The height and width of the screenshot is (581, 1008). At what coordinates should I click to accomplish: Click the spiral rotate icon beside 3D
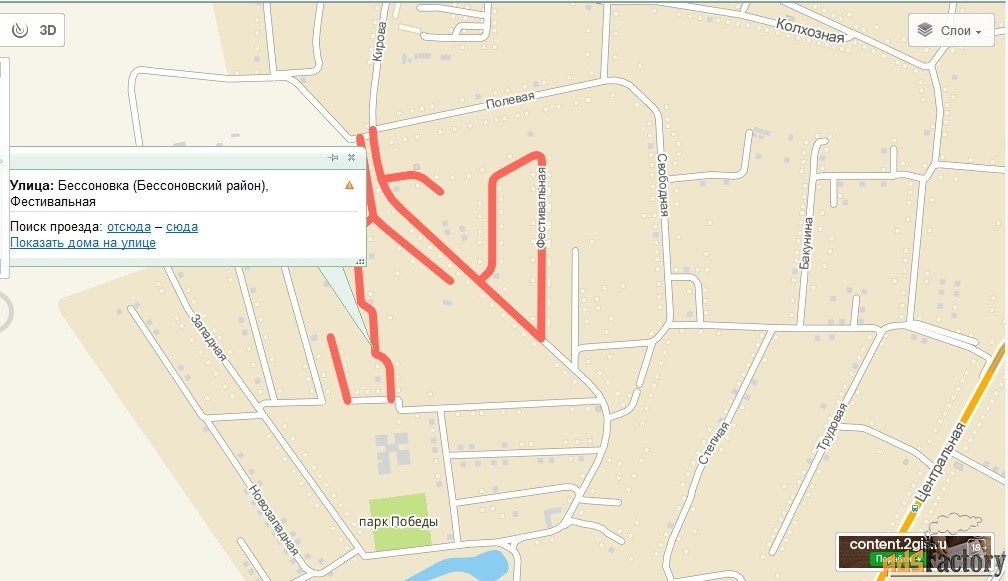coord(20,30)
